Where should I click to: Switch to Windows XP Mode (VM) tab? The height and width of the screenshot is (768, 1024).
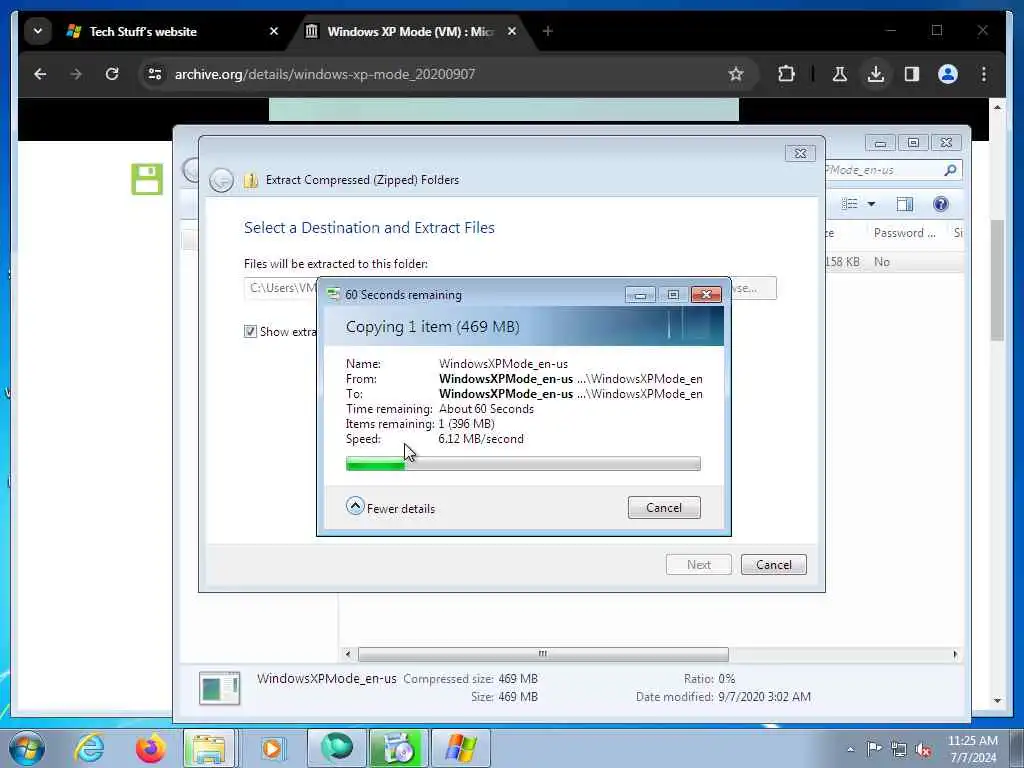point(410,31)
